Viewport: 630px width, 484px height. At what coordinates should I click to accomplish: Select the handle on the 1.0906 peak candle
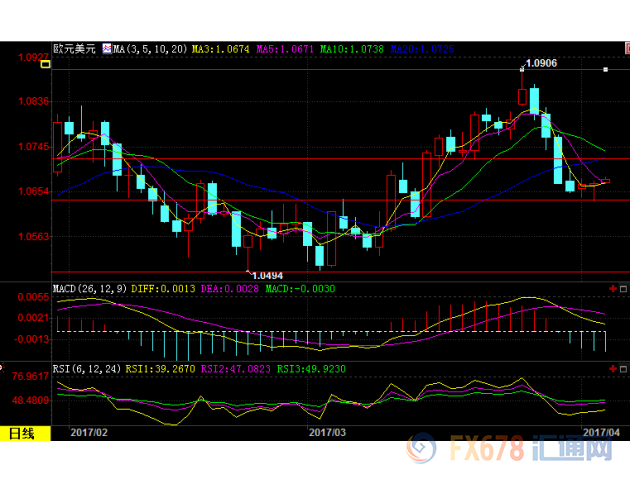tap(522, 69)
